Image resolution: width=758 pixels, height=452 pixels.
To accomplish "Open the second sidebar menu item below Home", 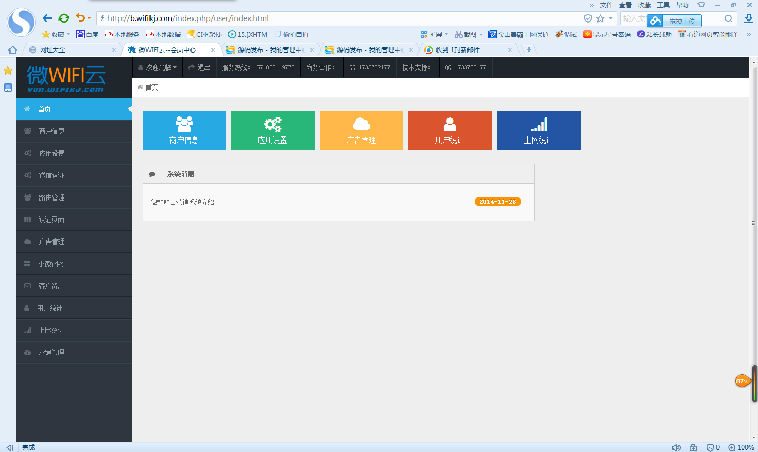I will click(x=74, y=131).
